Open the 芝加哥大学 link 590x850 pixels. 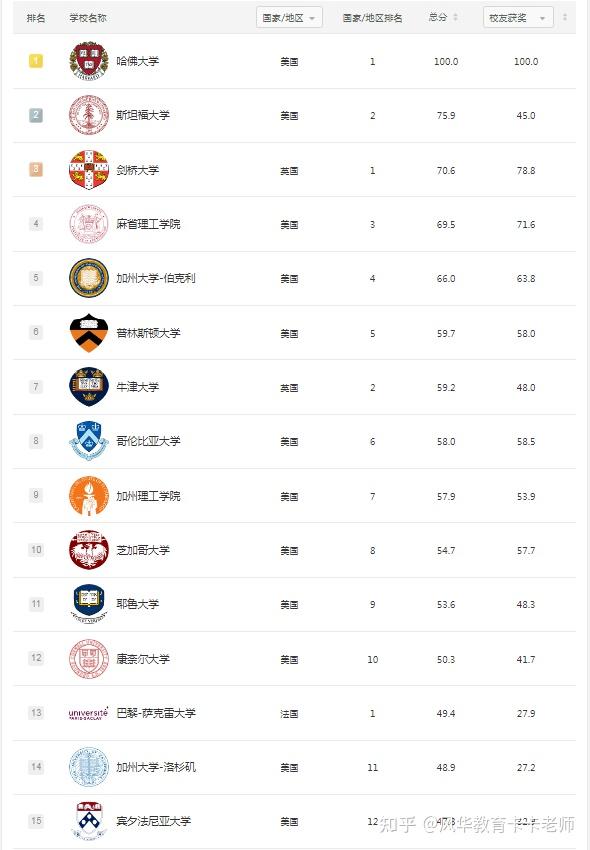(143, 550)
